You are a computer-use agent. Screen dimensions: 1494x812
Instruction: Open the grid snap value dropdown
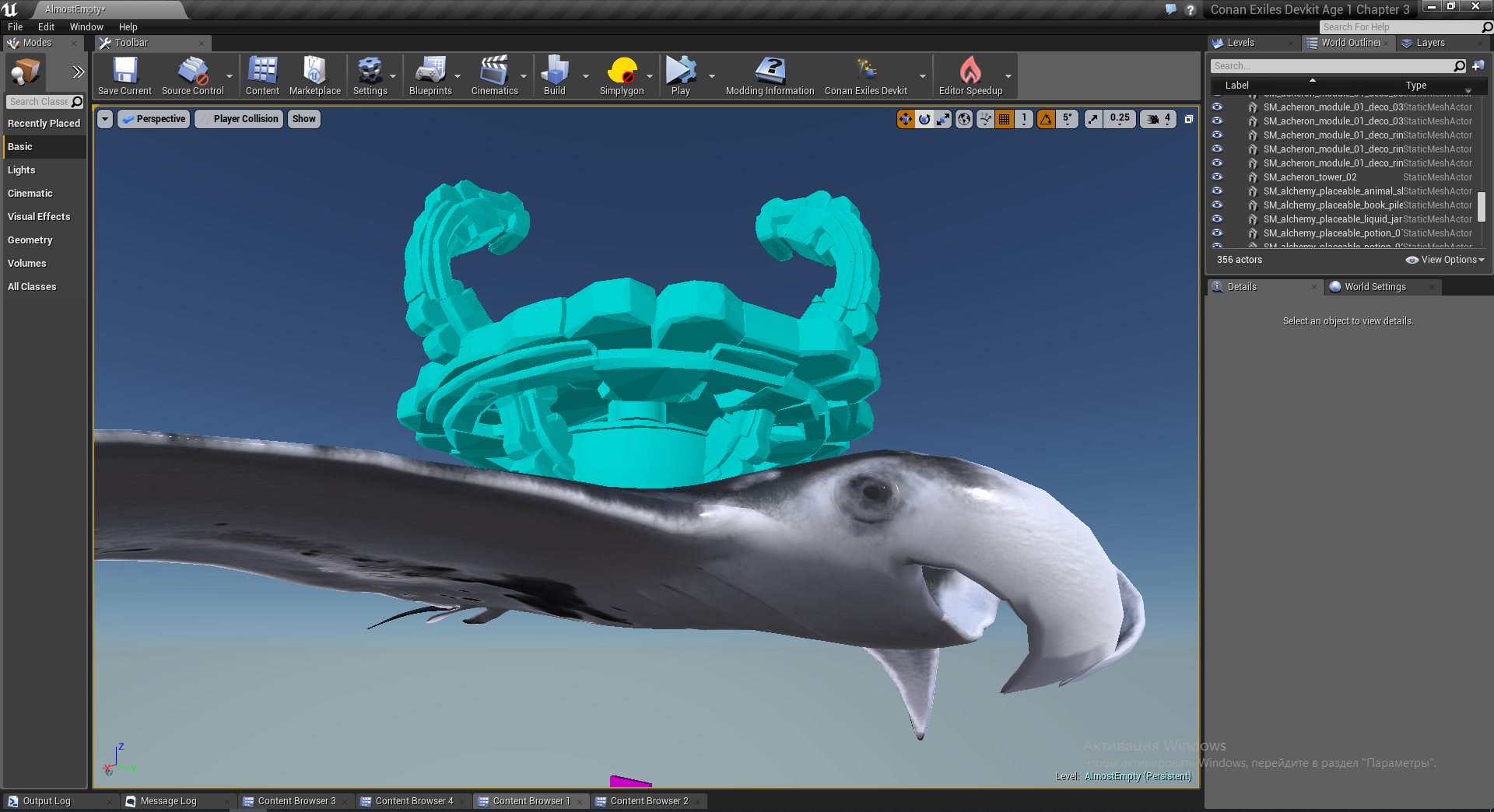point(1024,119)
